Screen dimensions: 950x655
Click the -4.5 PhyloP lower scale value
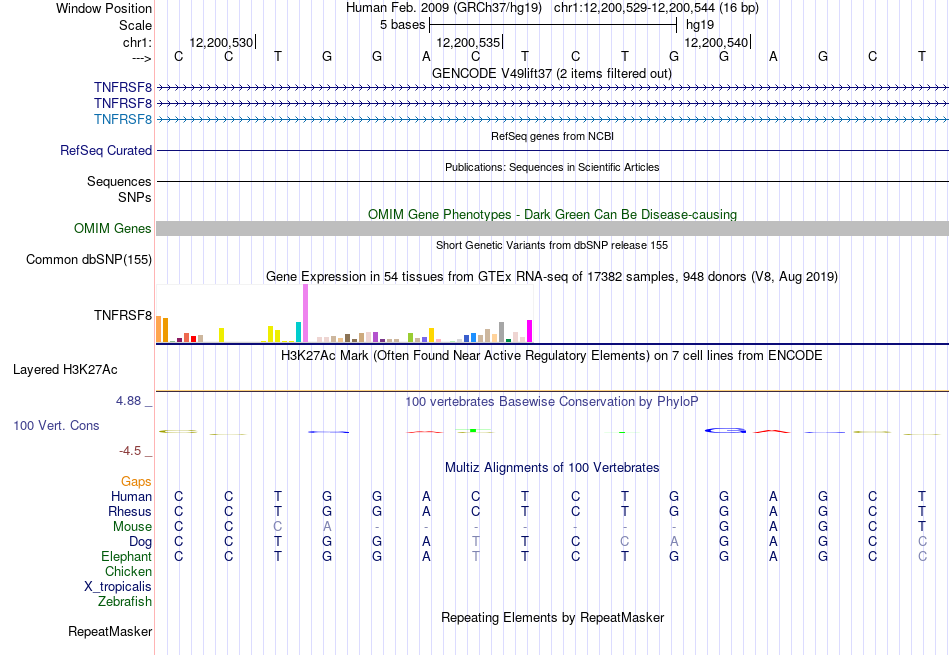(x=130, y=450)
